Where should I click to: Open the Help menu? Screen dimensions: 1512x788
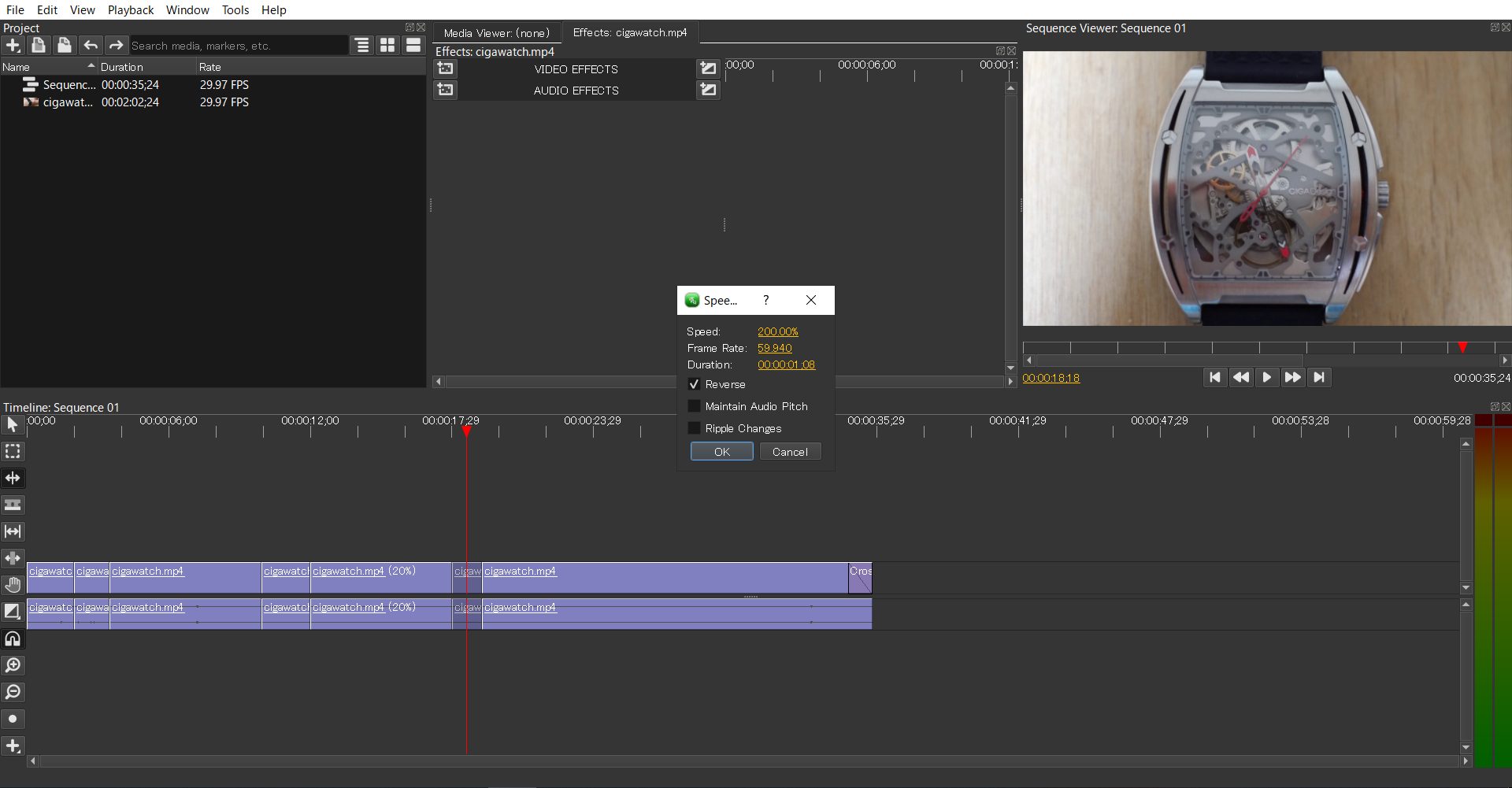(x=274, y=9)
